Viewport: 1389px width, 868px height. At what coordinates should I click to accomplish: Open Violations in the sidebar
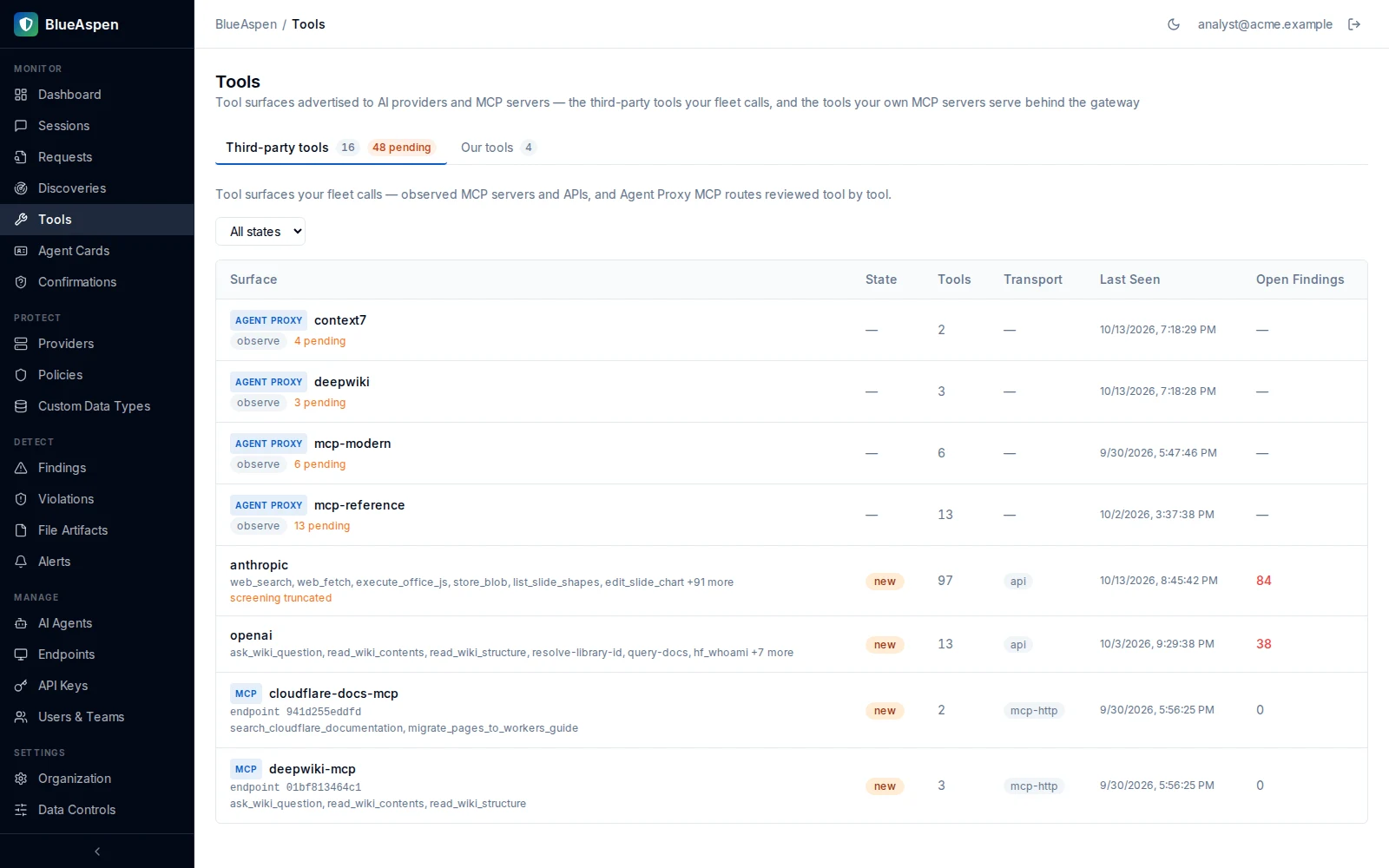point(97,499)
